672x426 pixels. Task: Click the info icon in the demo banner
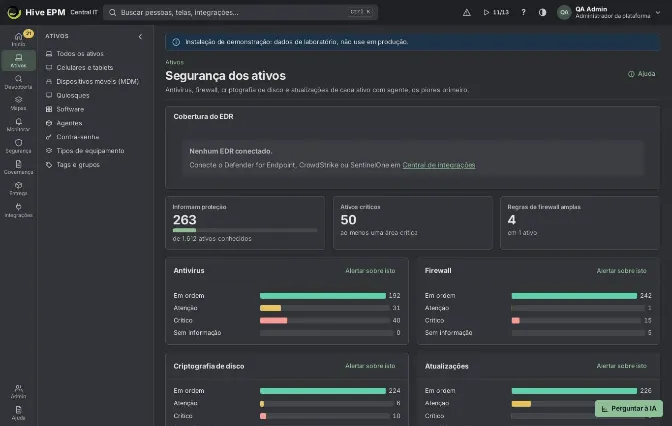pyautogui.click(x=176, y=42)
